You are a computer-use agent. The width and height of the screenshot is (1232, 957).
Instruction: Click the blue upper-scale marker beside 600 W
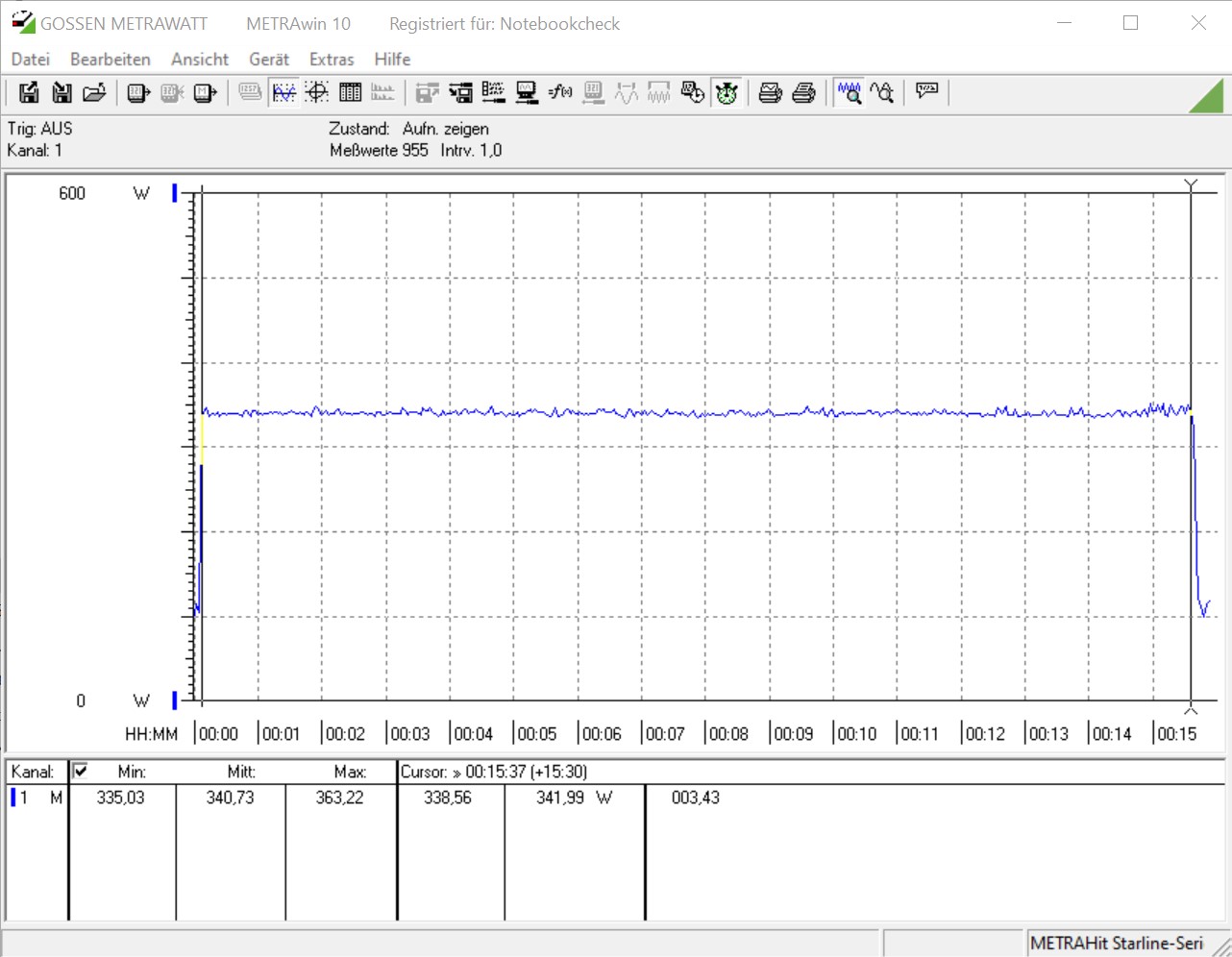175,193
